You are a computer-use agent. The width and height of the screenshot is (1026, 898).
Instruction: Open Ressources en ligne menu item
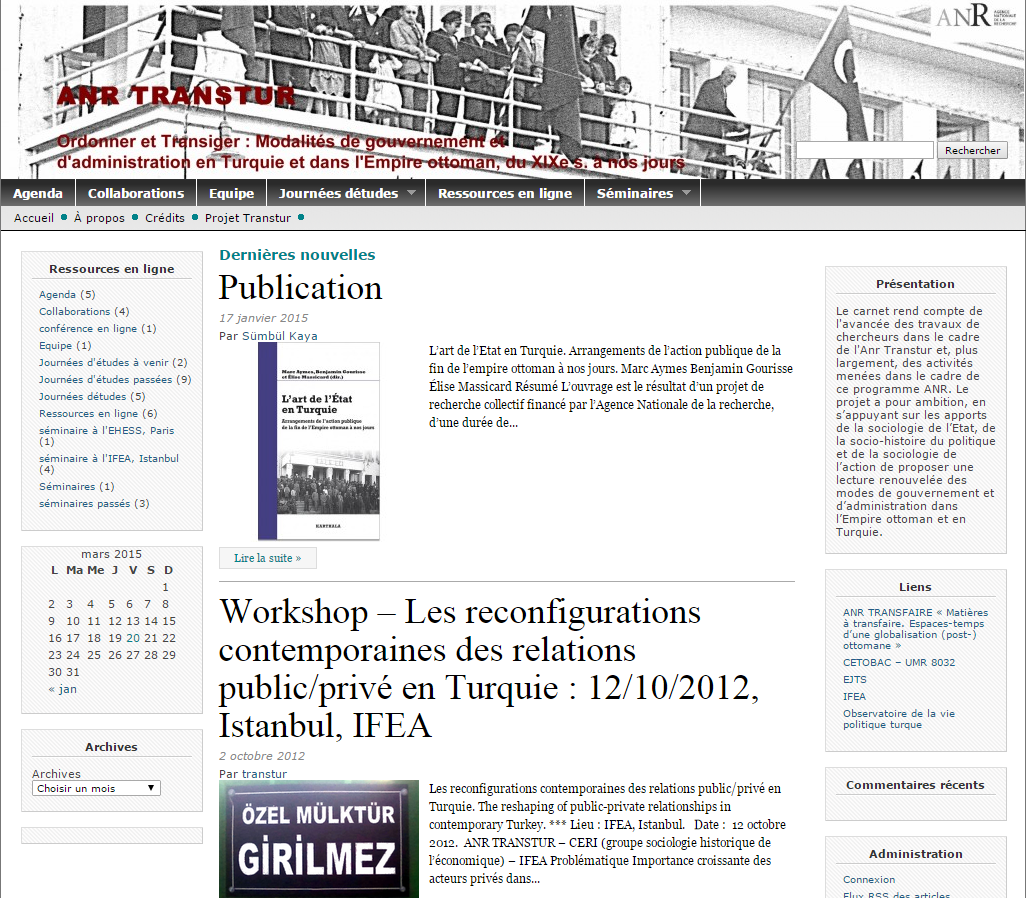tap(504, 193)
